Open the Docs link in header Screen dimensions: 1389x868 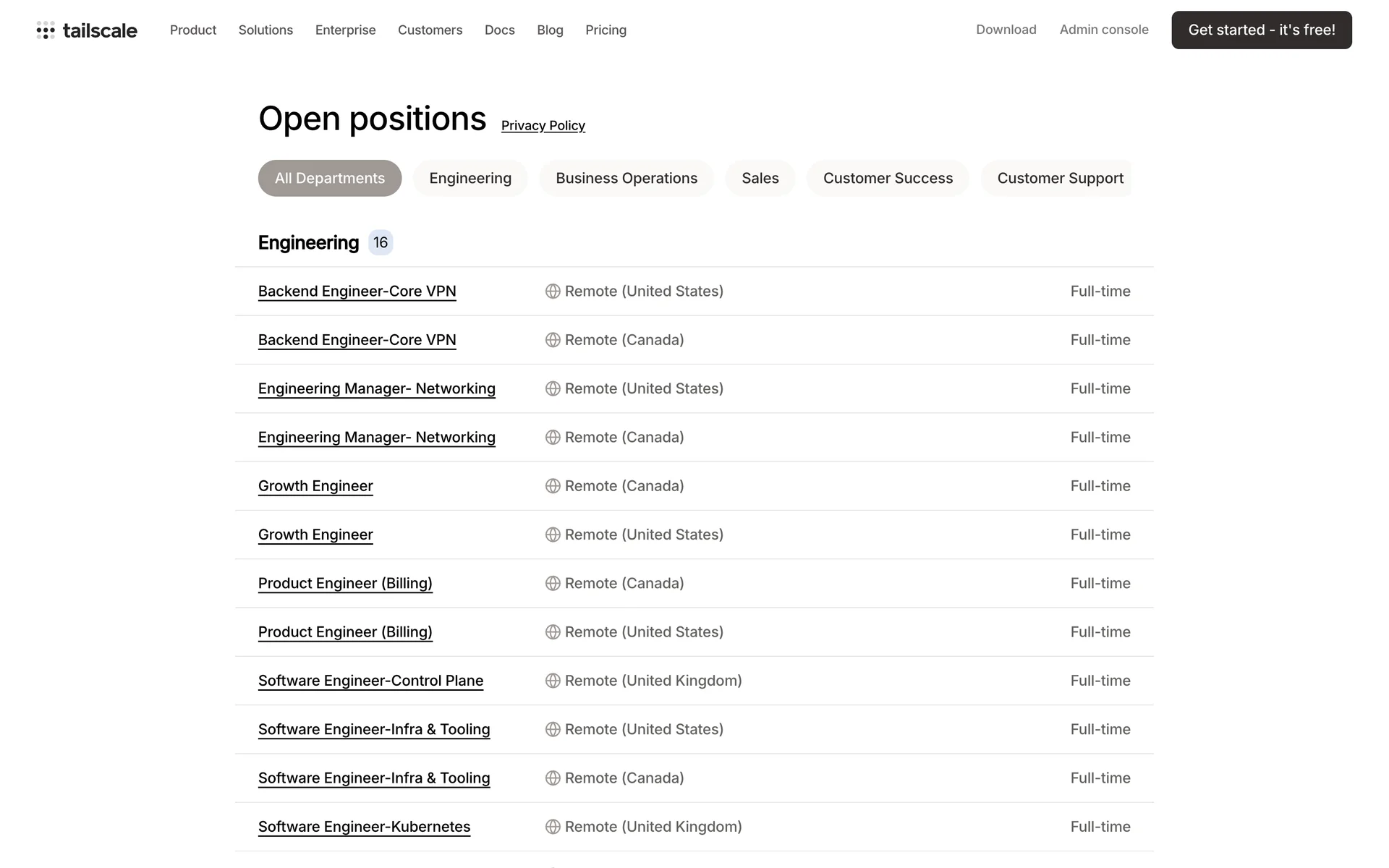tap(499, 30)
